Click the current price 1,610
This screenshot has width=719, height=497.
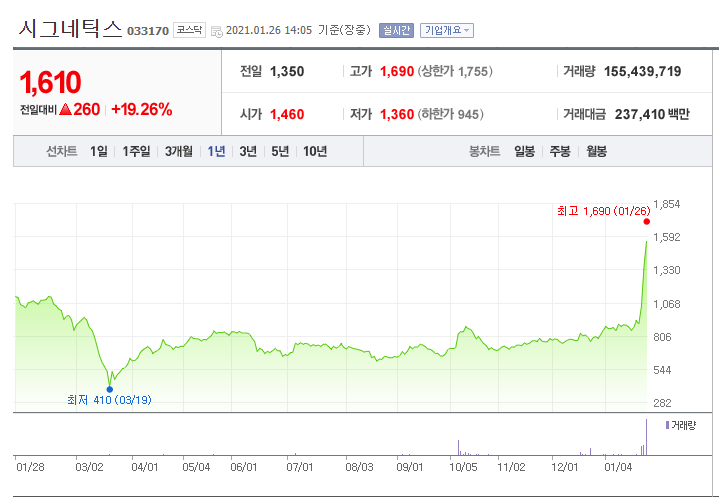50,83
